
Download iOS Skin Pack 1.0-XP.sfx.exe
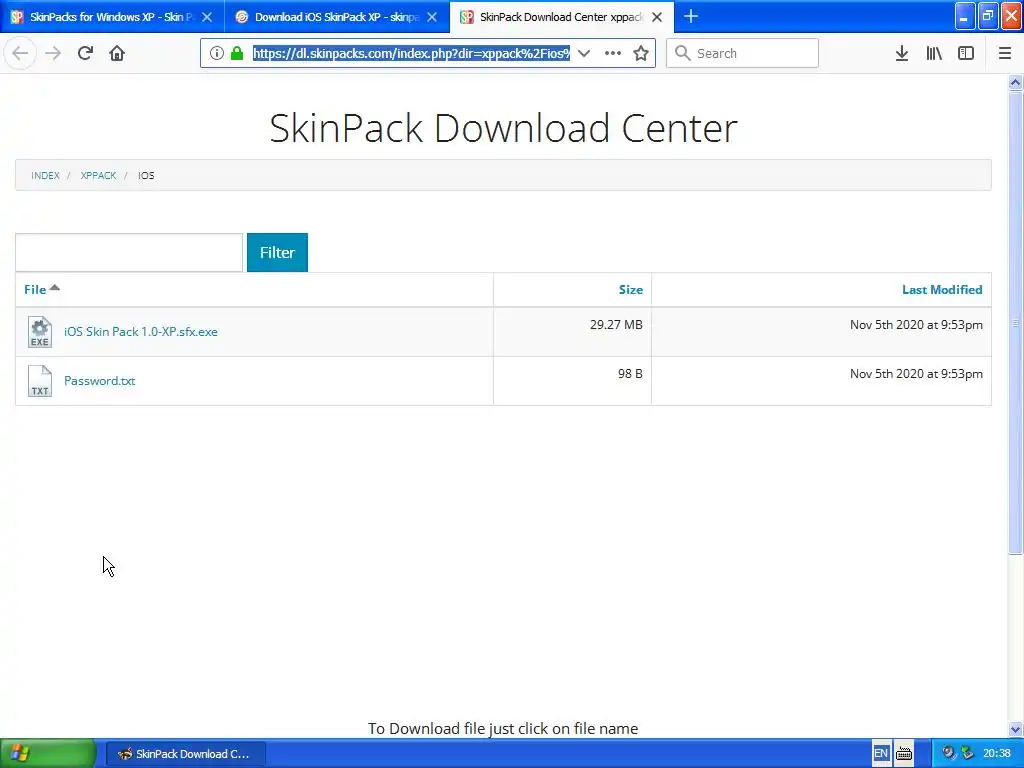(140, 332)
